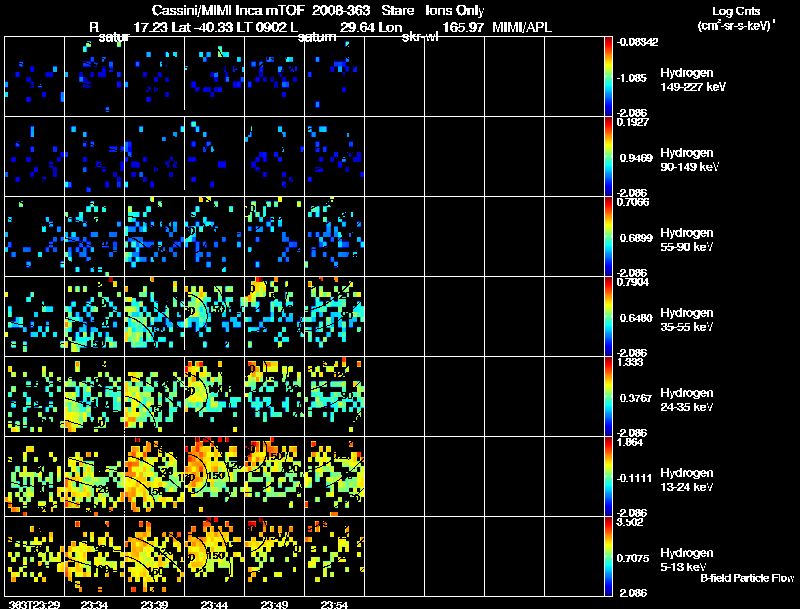The height and width of the screenshot is (609, 800).
Task: Select the '23:44' time label
Action: [x=214, y=604]
